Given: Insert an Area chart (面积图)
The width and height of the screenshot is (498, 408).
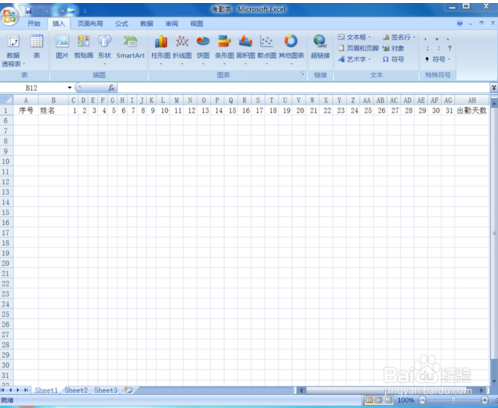Looking at the screenshot, I should tap(246, 49).
